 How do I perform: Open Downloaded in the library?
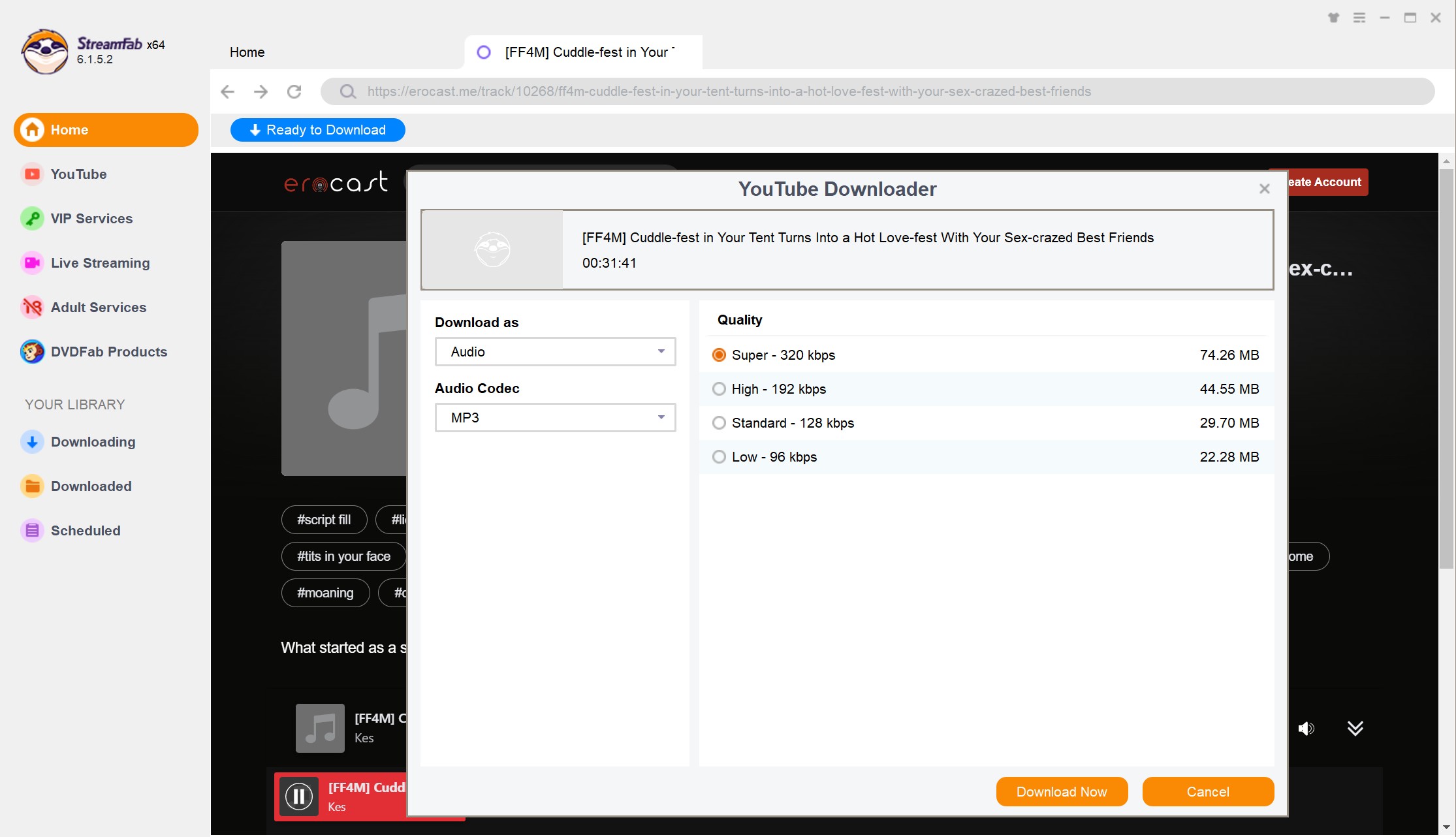click(91, 486)
